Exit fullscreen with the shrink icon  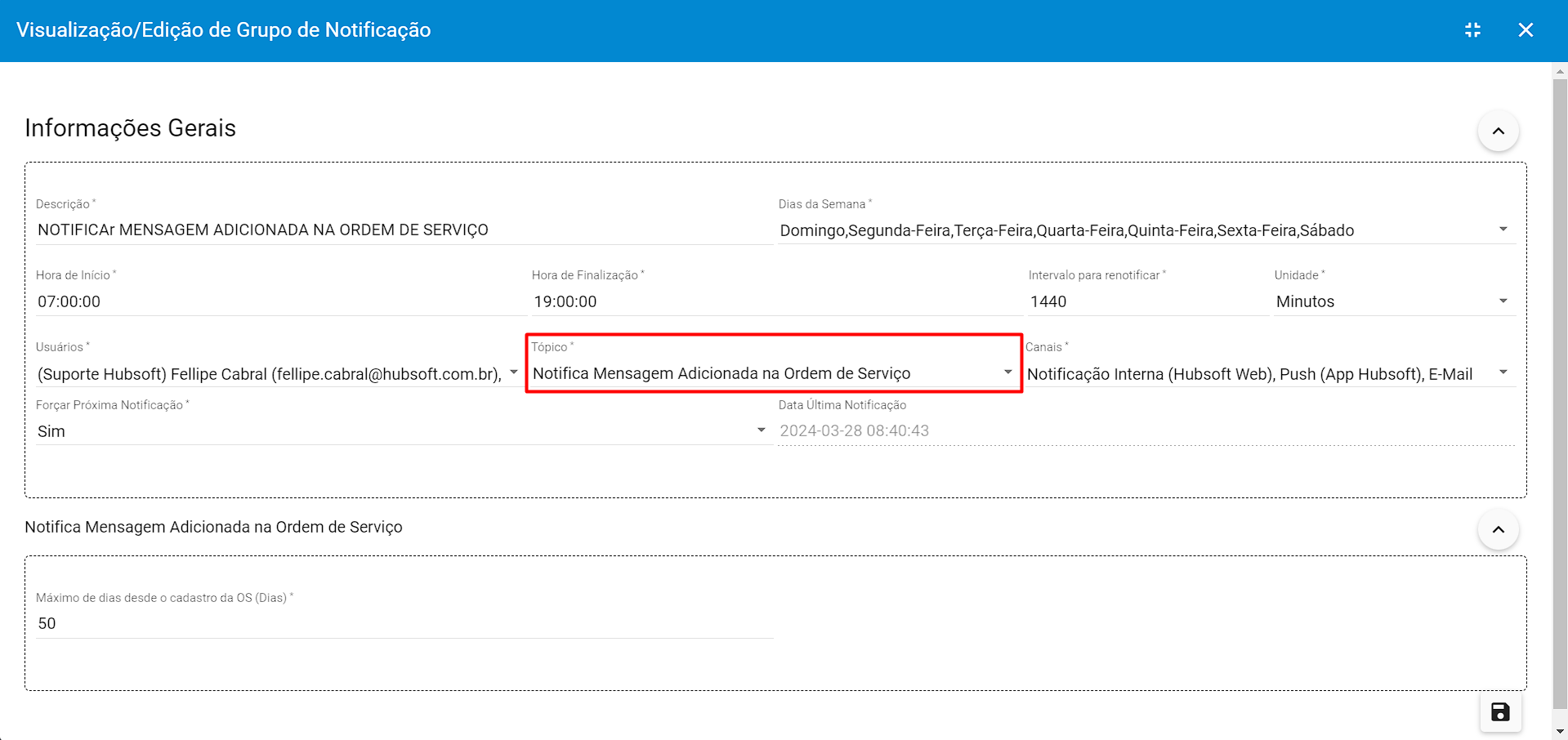pyautogui.click(x=1472, y=30)
